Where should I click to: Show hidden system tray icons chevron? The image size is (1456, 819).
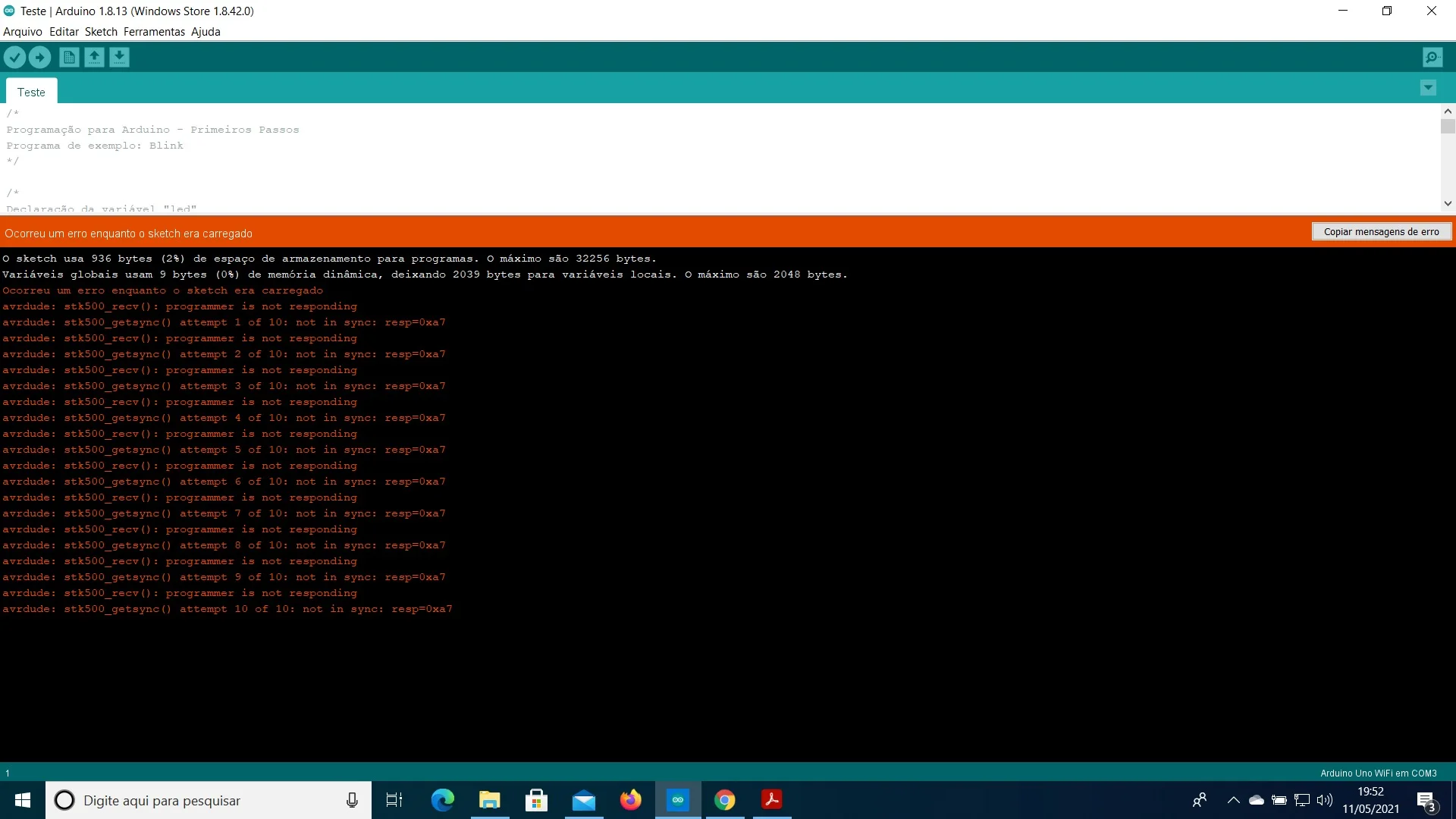point(1233,800)
